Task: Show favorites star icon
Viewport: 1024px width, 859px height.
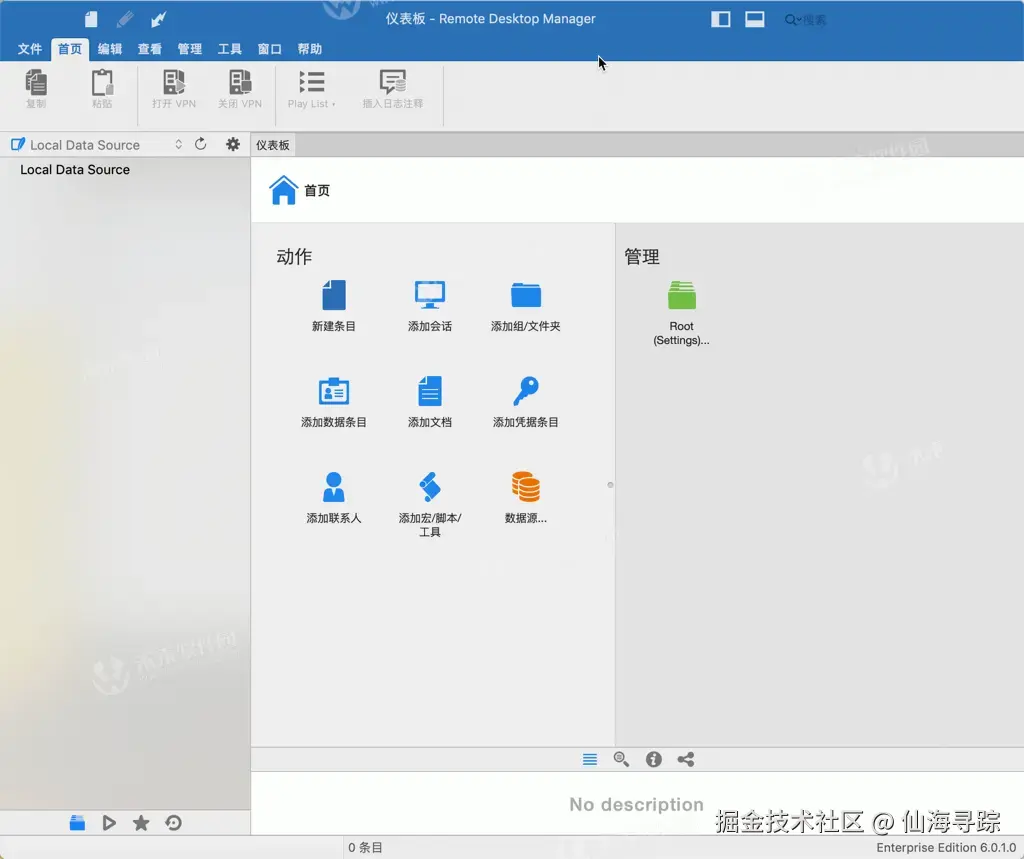Action: (141, 823)
